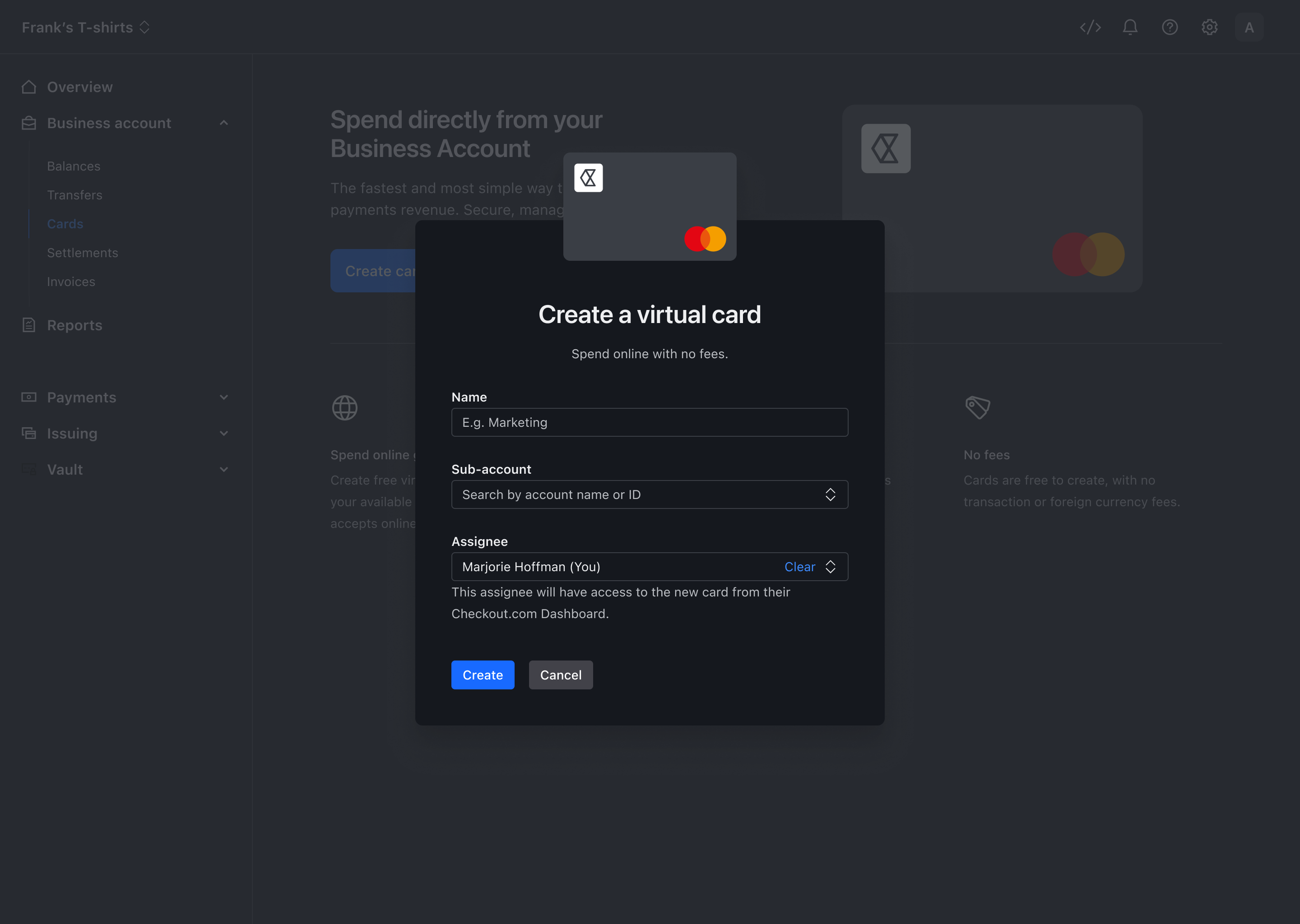
Task: Click the Vault icon in sidebar
Action: (x=29, y=469)
